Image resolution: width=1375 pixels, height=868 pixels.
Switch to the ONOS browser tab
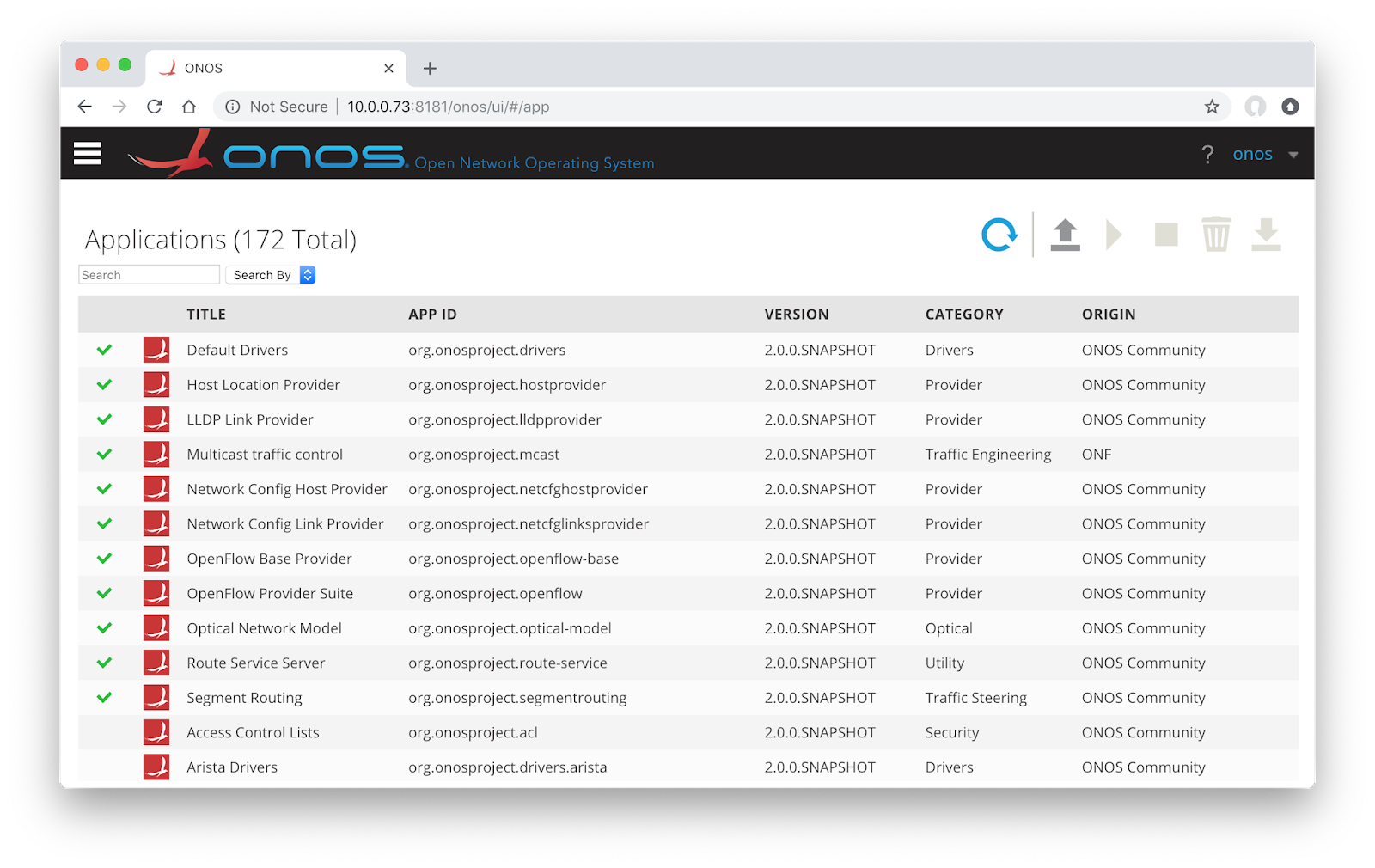(276, 68)
